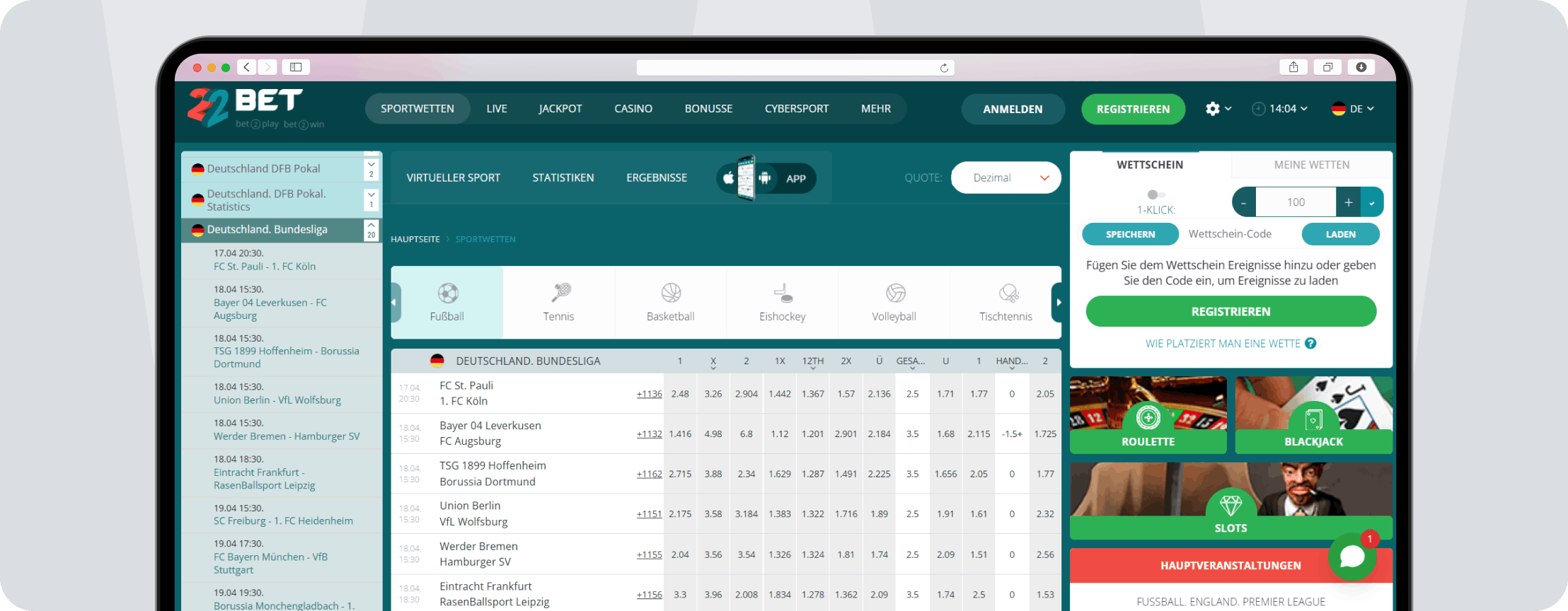
Task: Reload the page with refresh icon
Action: tap(944, 68)
